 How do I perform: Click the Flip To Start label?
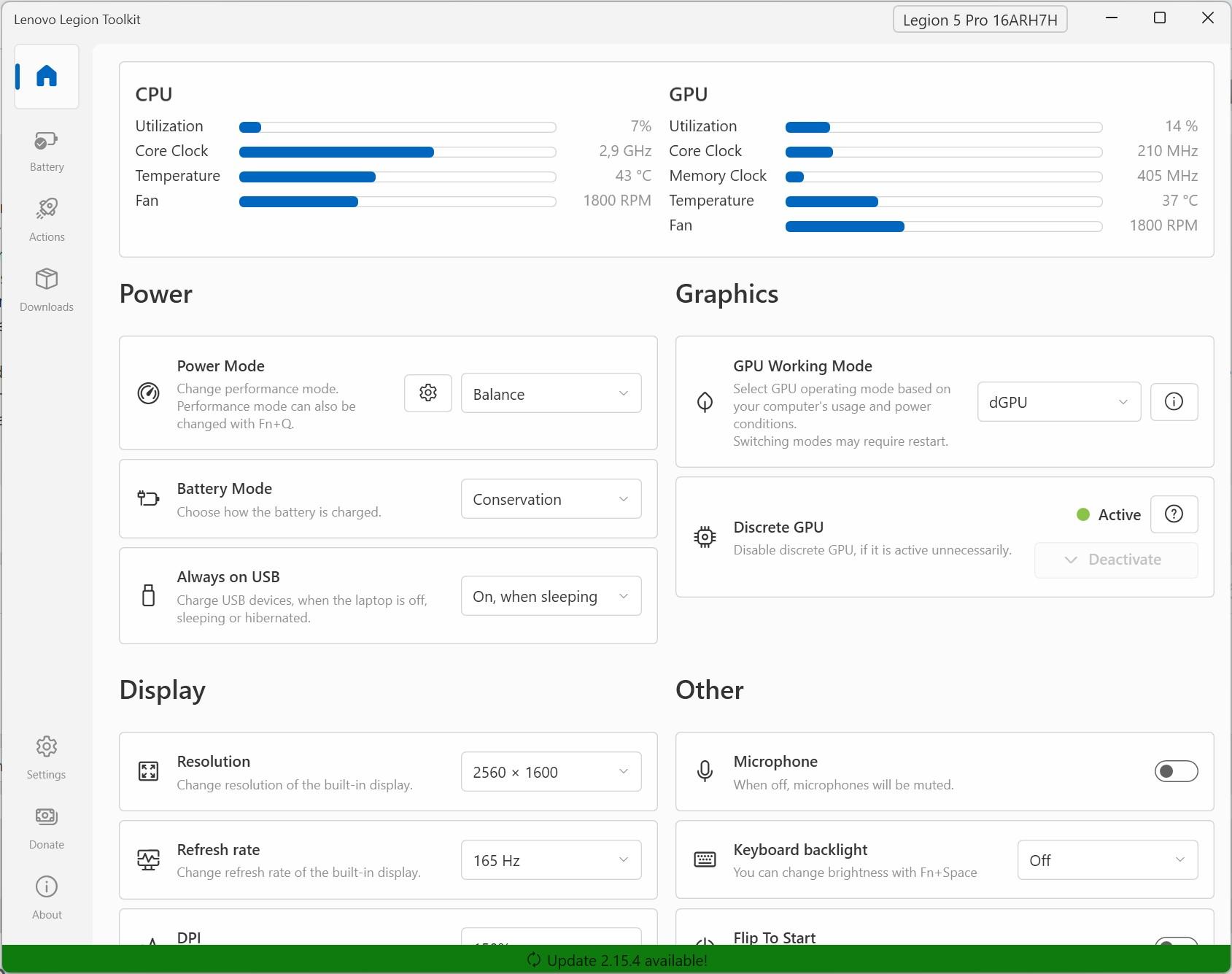[x=774, y=937]
